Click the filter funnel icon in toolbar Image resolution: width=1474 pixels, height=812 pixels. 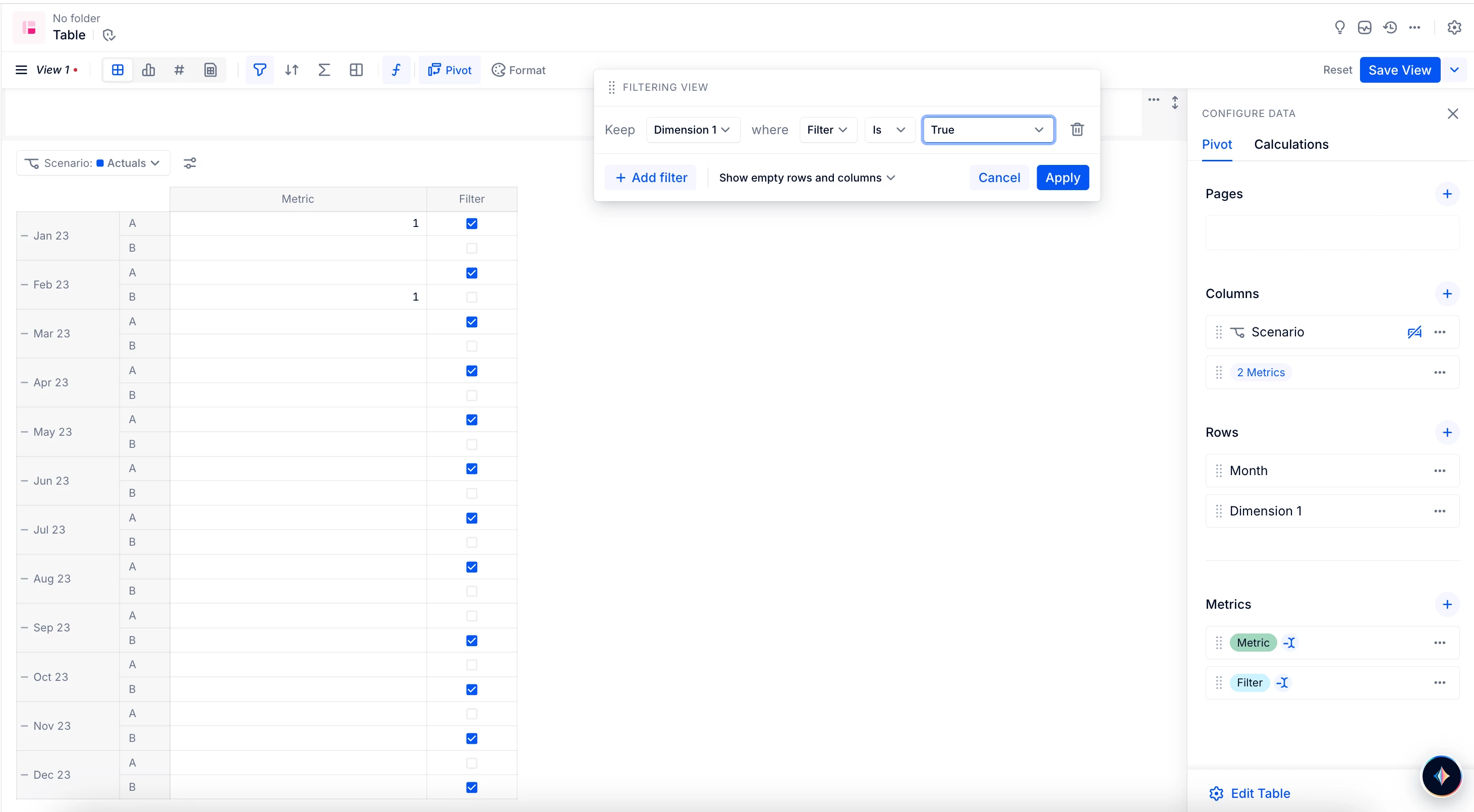(x=259, y=70)
